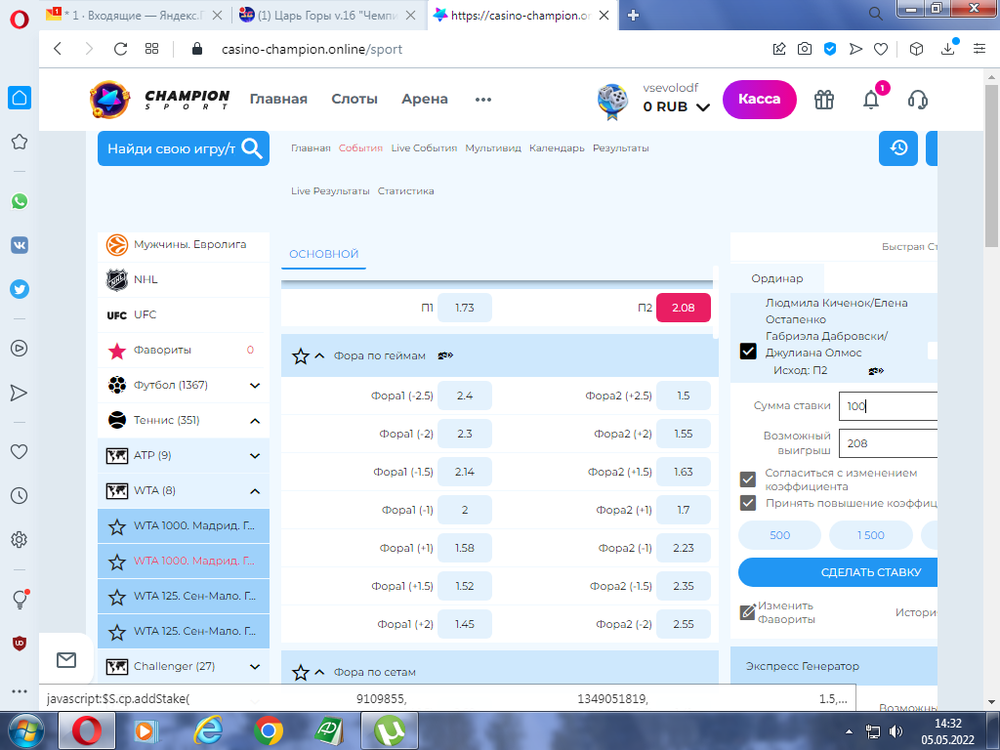Open the gift bonuses icon
The height and width of the screenshot is (750, 1000).
824,99
